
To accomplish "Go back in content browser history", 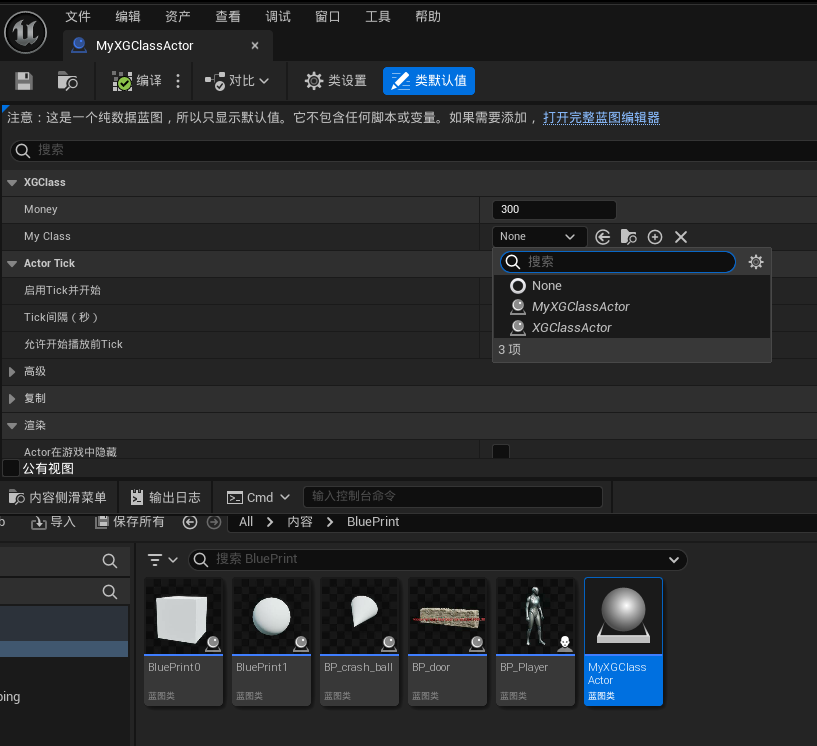I will pyautogui.click(x=190, y=522).
